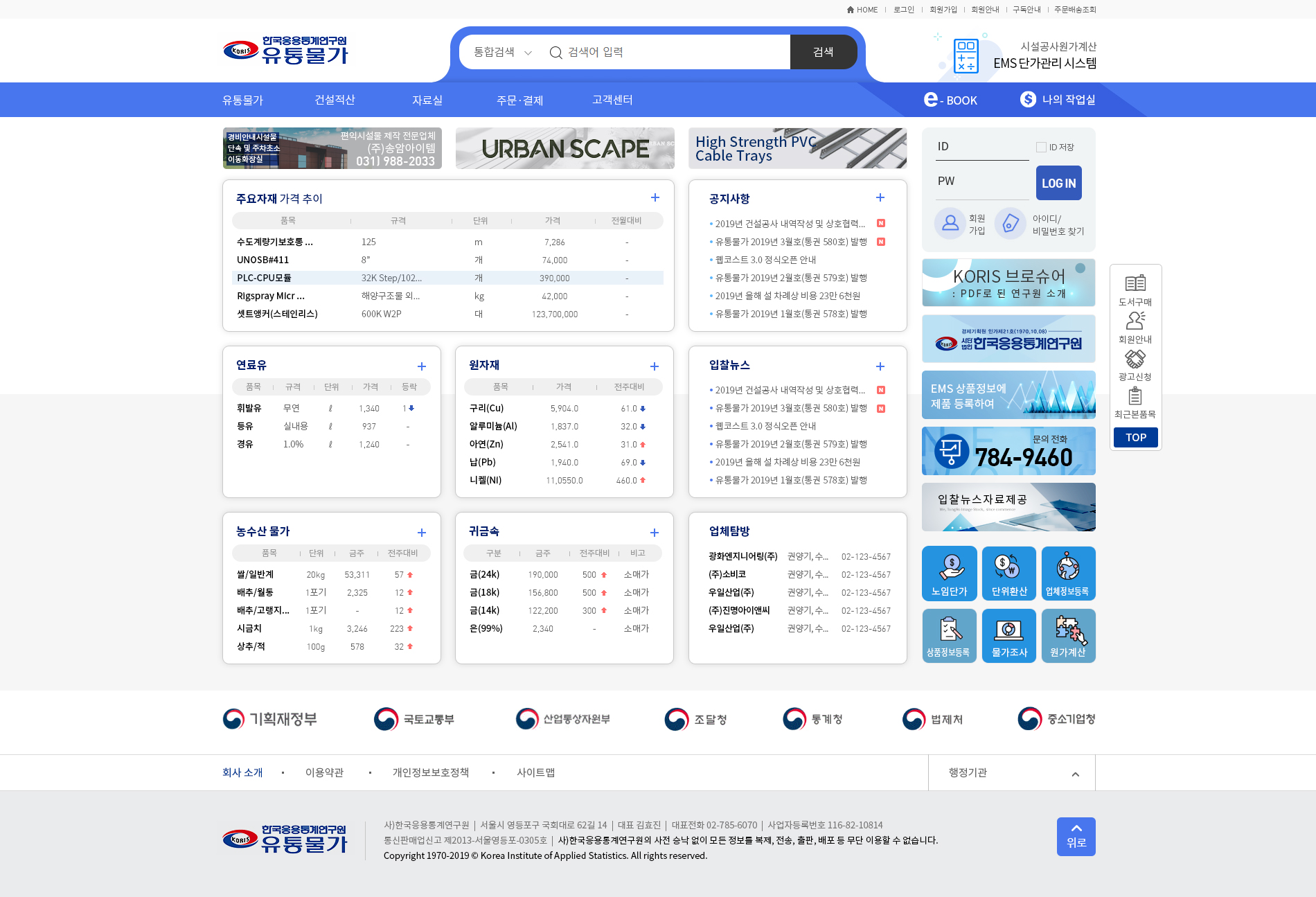Click the 검색어 입력 search field
Viewport: 1316px width, 897px height.
click(672, 52)
